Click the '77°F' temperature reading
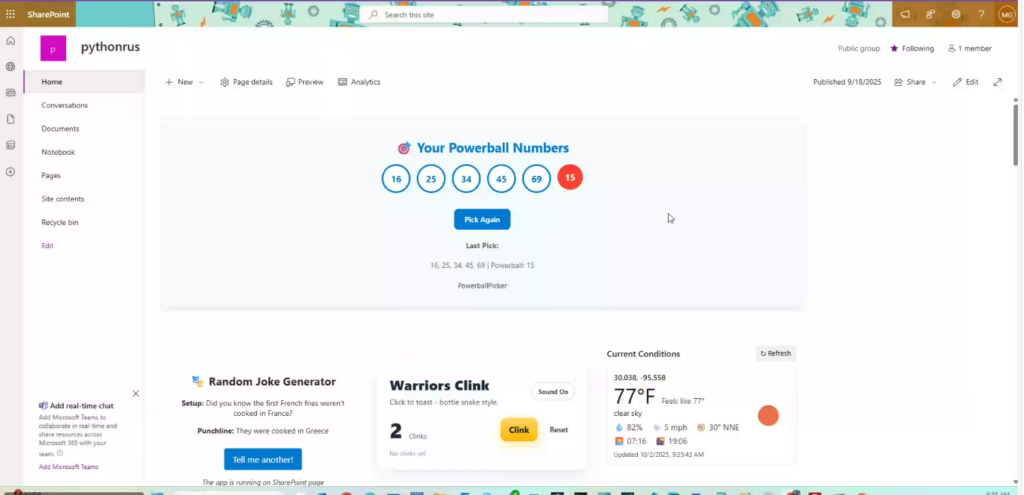The image size is (1024, 495). tap(634, 396)
